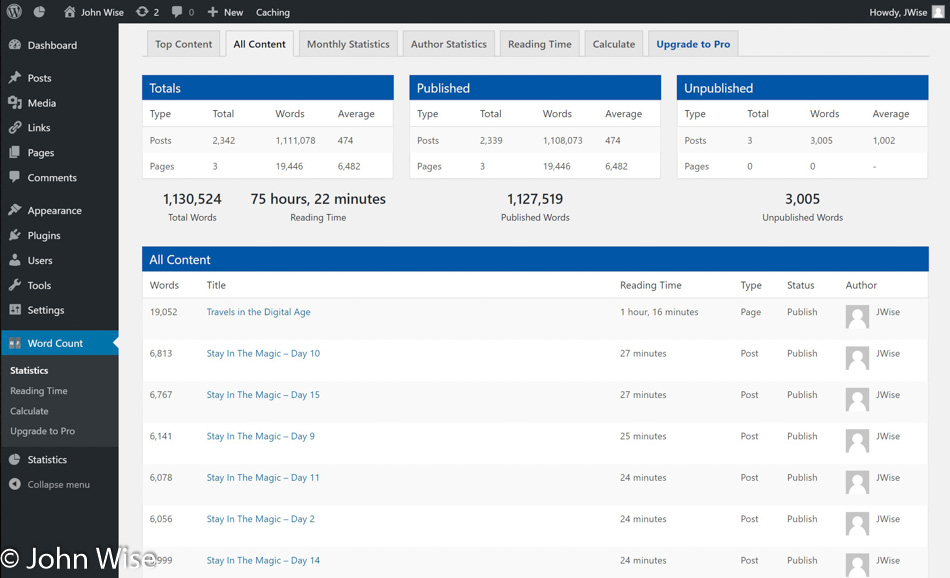Open the Calculate tab
Screen dimensions: 950x578
coord(614,44)
